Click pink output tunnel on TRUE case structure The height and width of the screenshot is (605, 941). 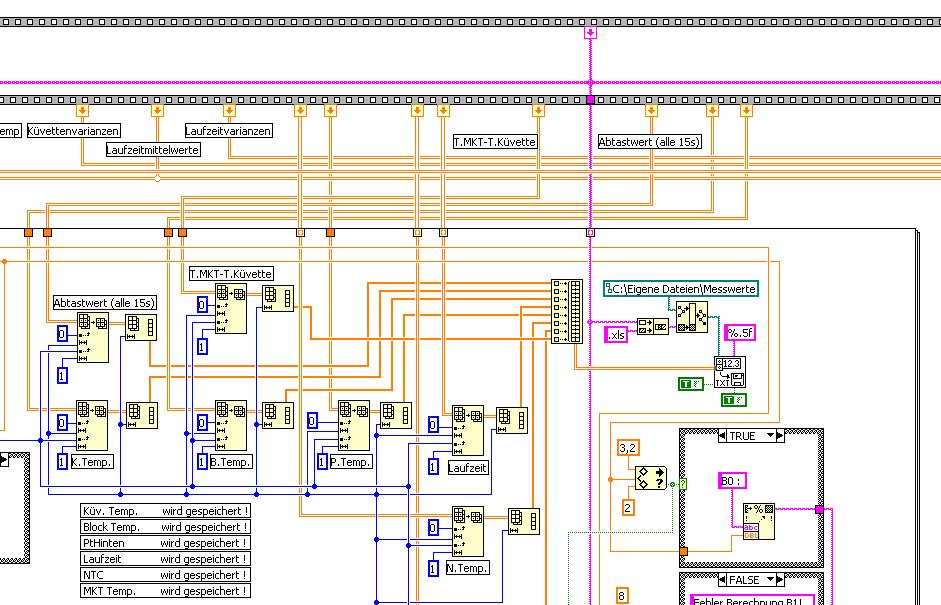819,509
